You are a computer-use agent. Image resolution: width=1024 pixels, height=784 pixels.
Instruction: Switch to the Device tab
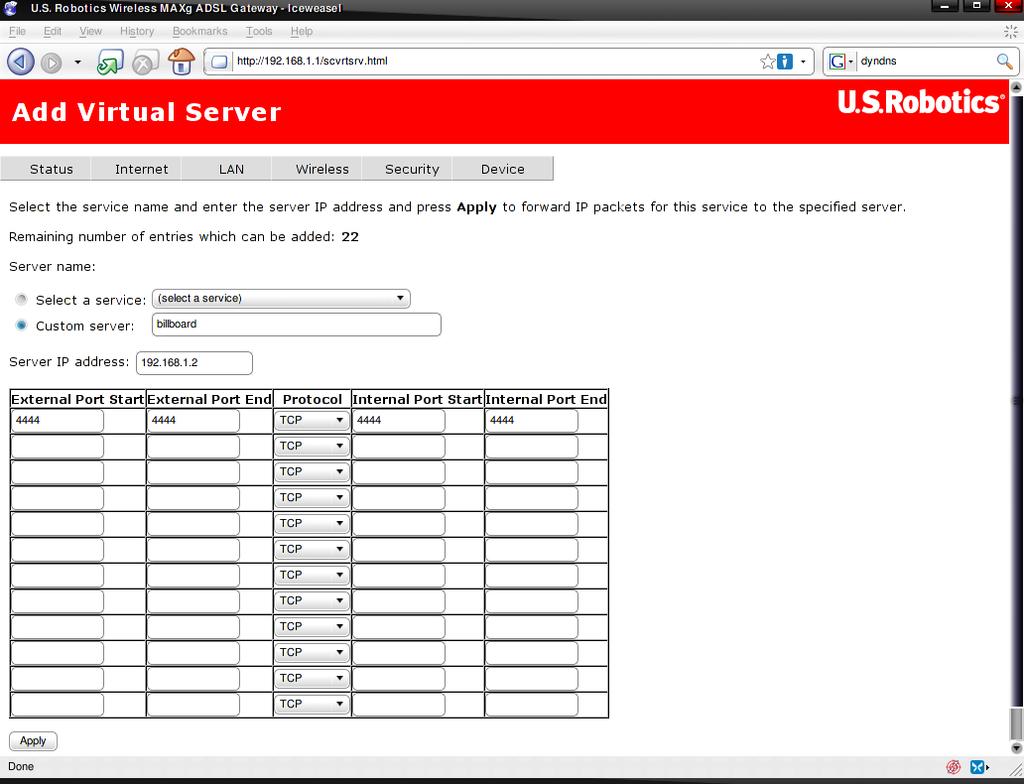click(502, 169)
